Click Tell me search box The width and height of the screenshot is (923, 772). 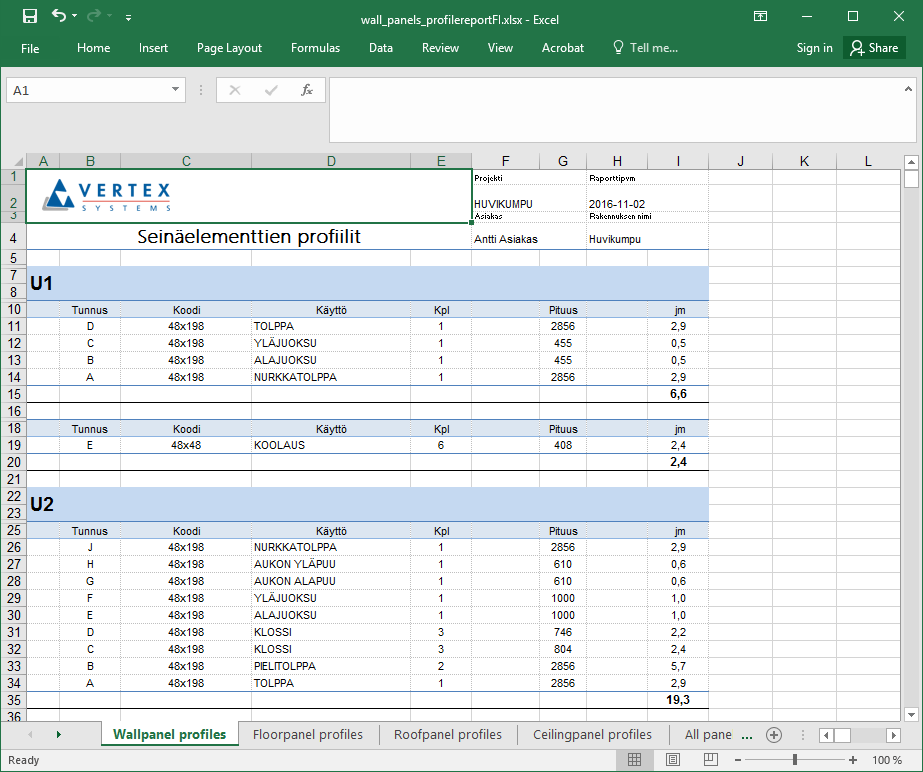click(x=645, y=48)
